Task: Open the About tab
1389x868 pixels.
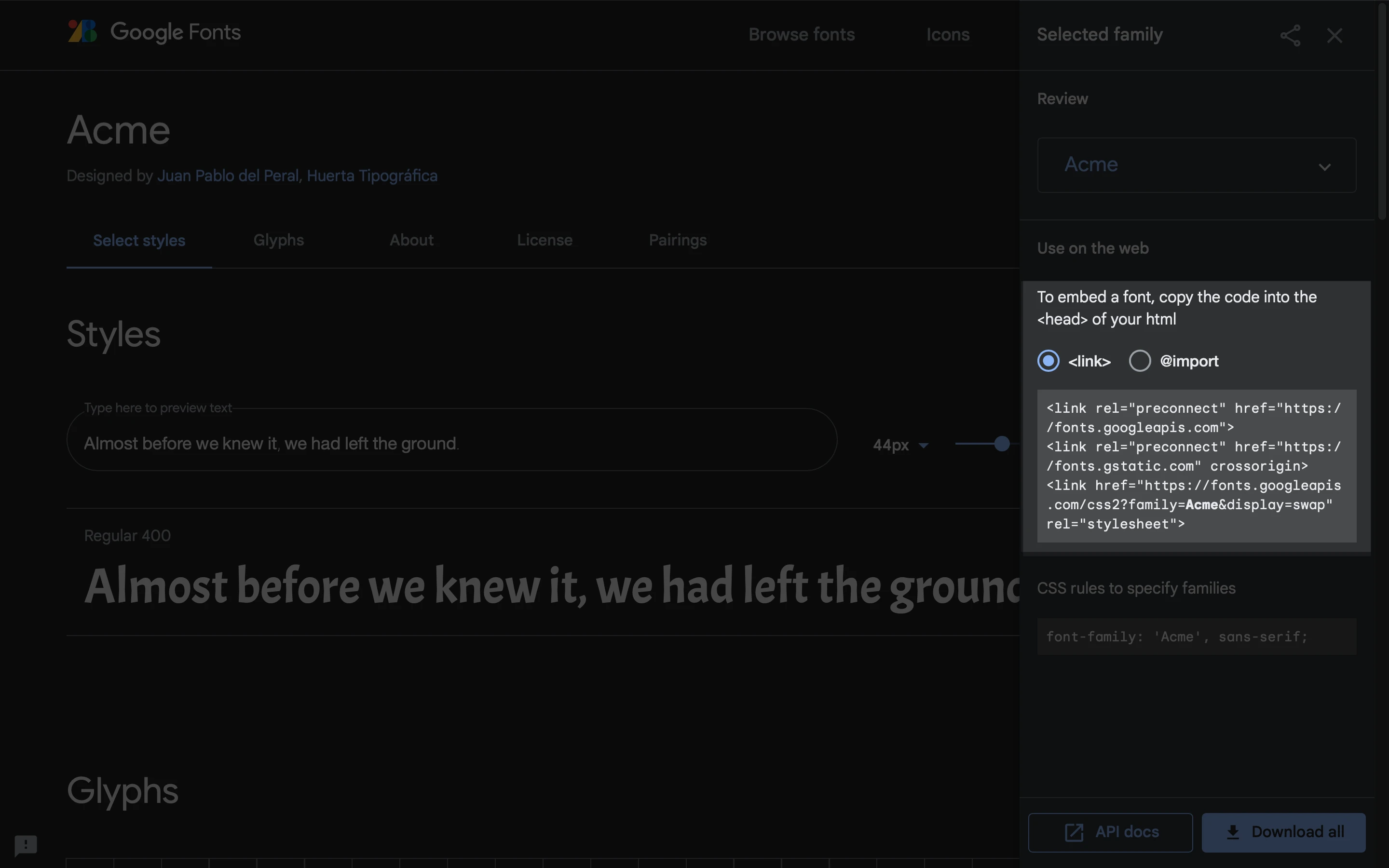Action: 411,240
